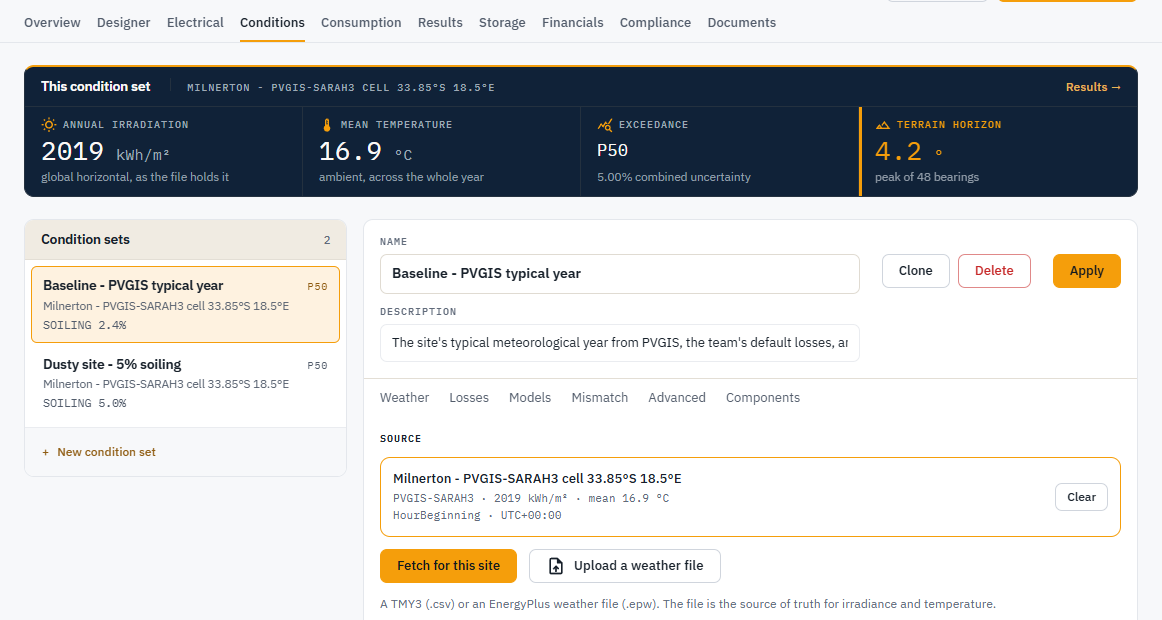Apply the condition set
The height and width of the screenshot is (620, 1162).
tap(1086, 271)
